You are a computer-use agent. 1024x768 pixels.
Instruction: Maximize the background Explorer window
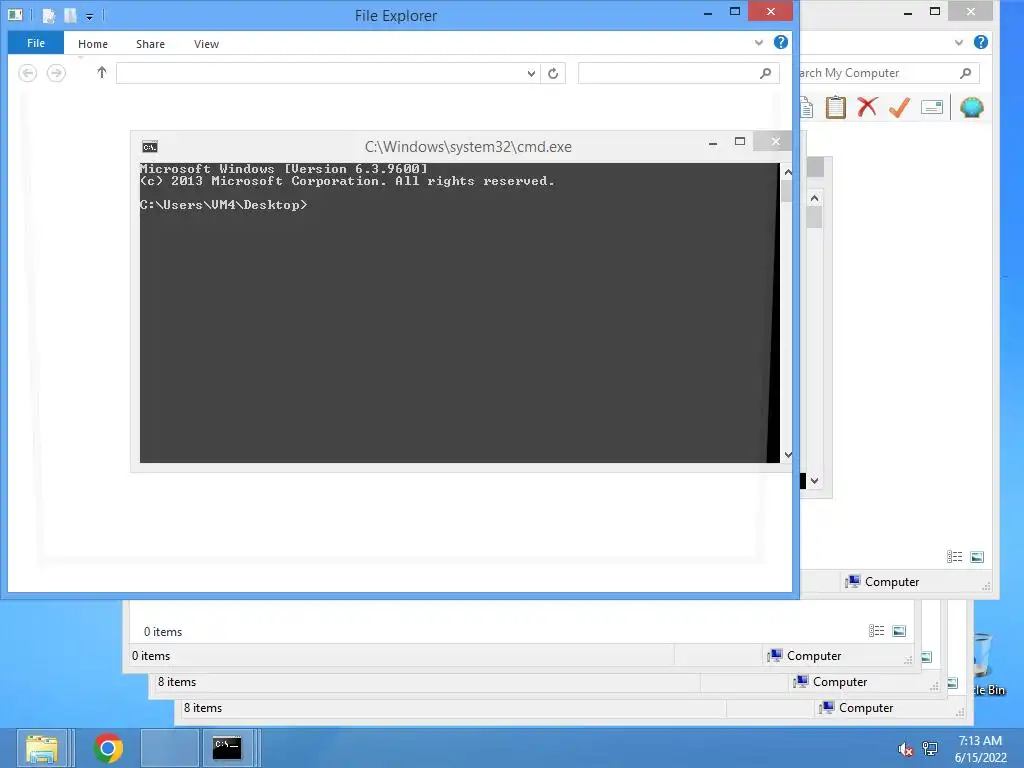point(935,12)
